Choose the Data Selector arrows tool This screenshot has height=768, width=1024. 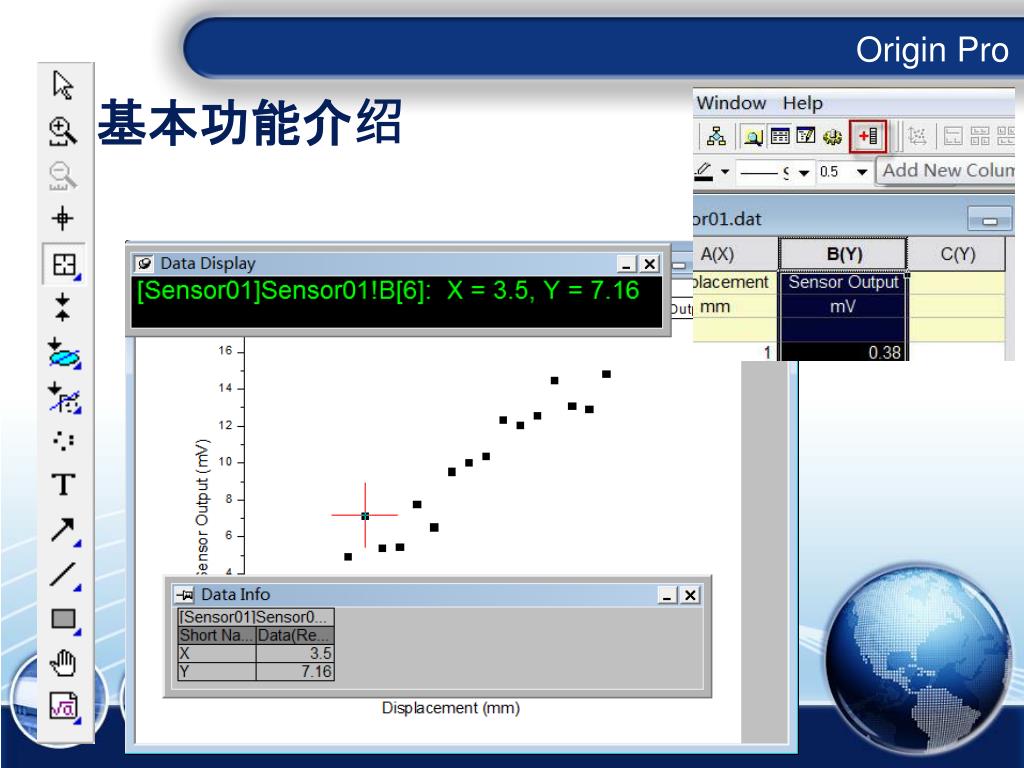point(62,307)
